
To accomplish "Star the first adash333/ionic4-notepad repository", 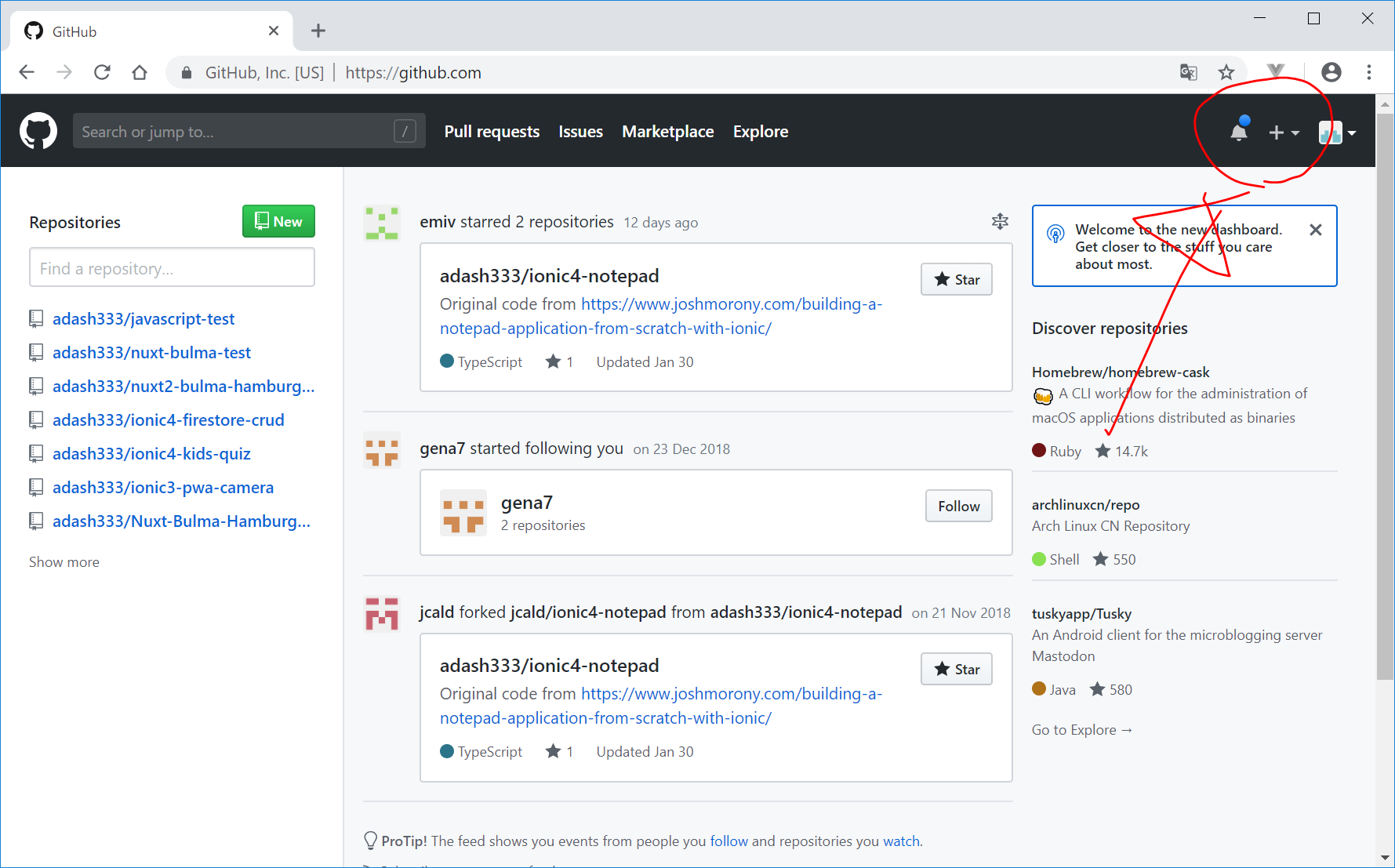I will (x=956, y=280).
